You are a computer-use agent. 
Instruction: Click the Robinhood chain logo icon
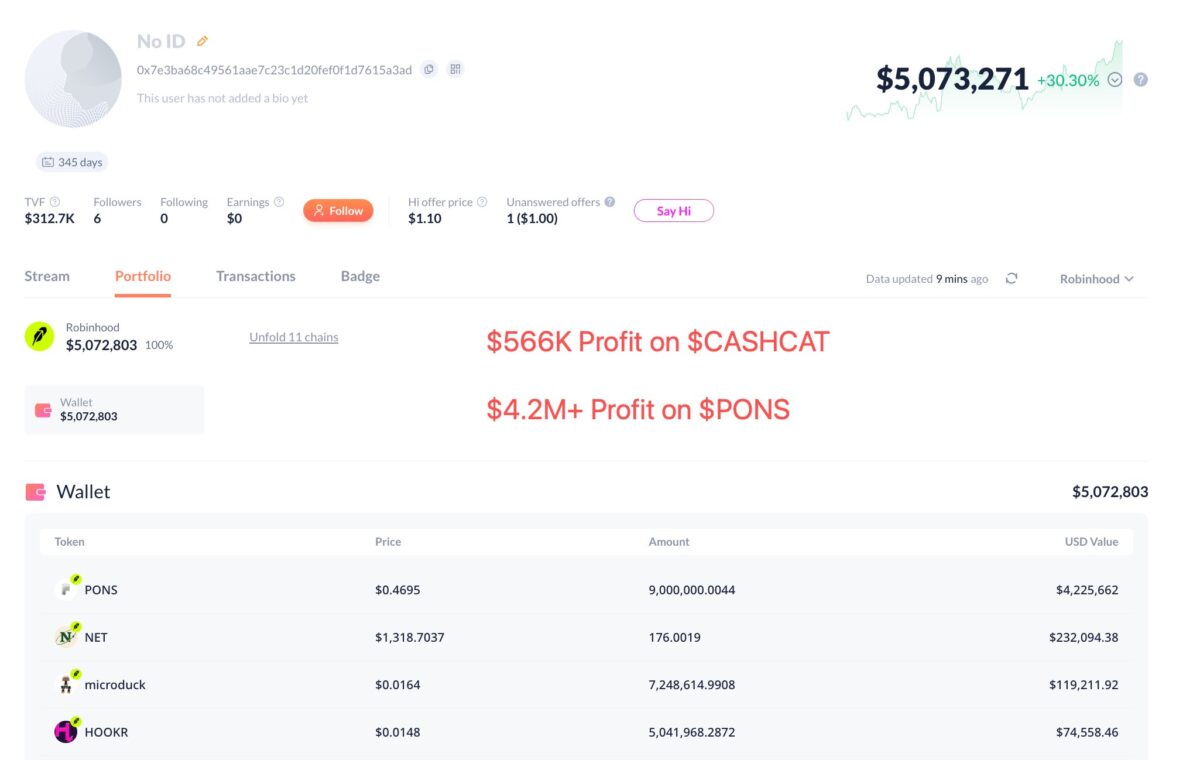tap(39, 336)
